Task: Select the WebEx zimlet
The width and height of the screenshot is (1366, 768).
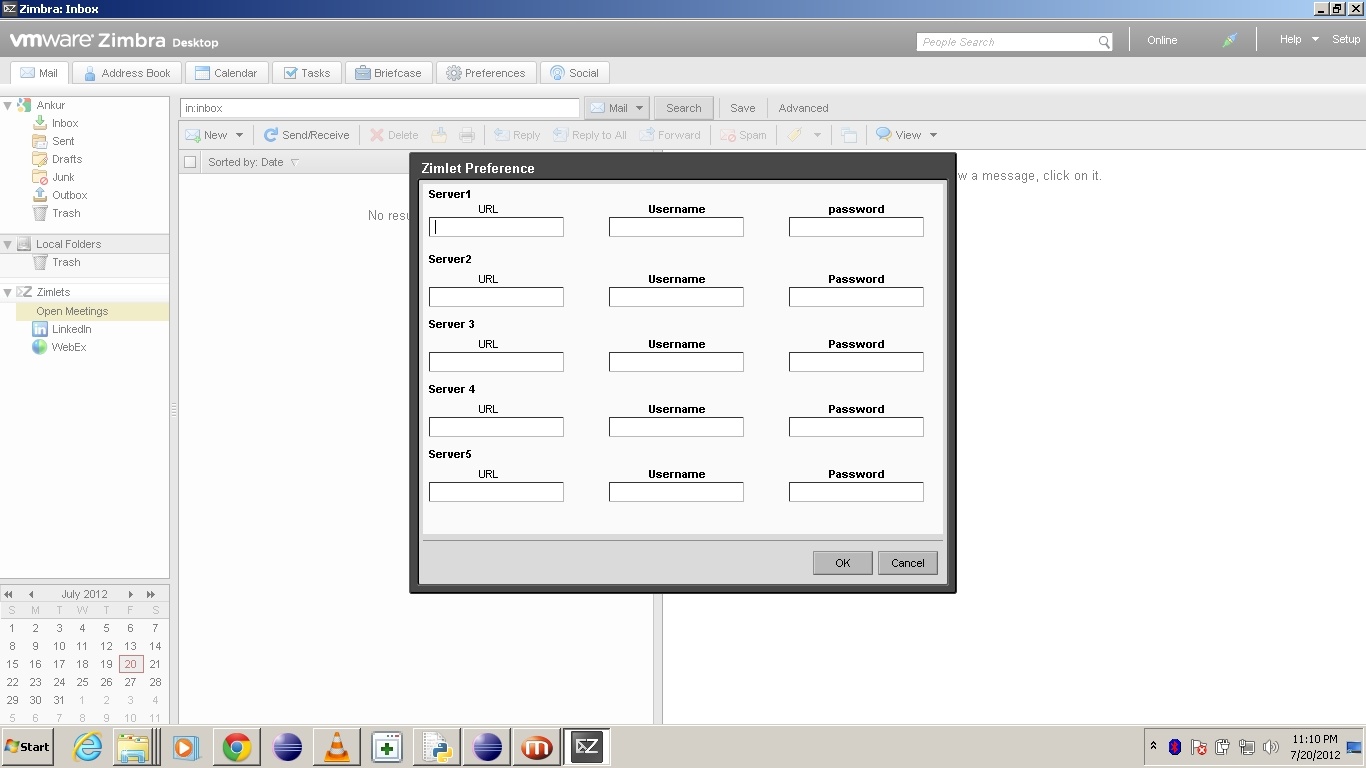Action: [68, 347]
